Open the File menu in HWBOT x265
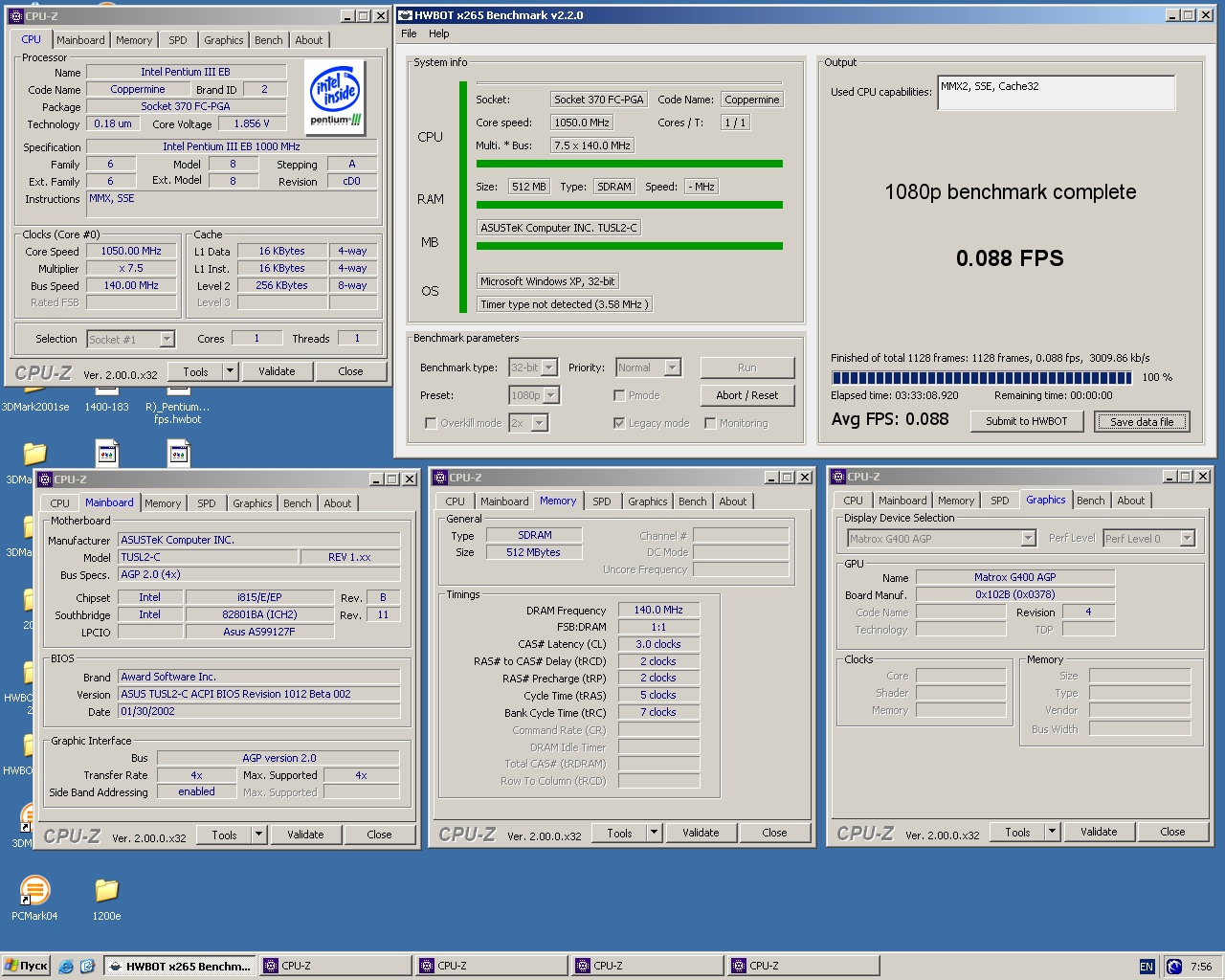This screenshot has height=980, width=1225. (409, 33)
